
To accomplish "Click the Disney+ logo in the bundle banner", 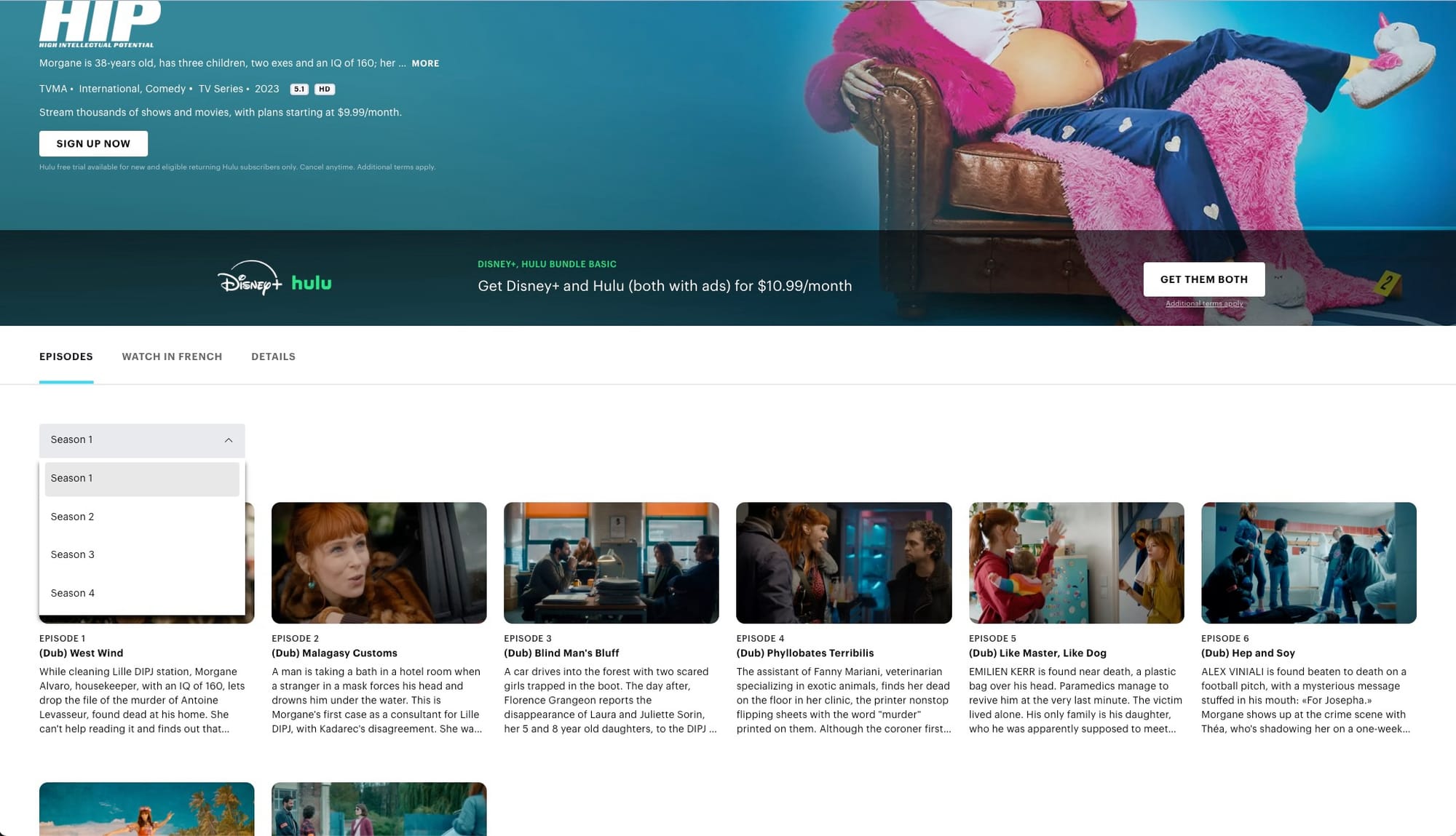I will click(250, 278).
